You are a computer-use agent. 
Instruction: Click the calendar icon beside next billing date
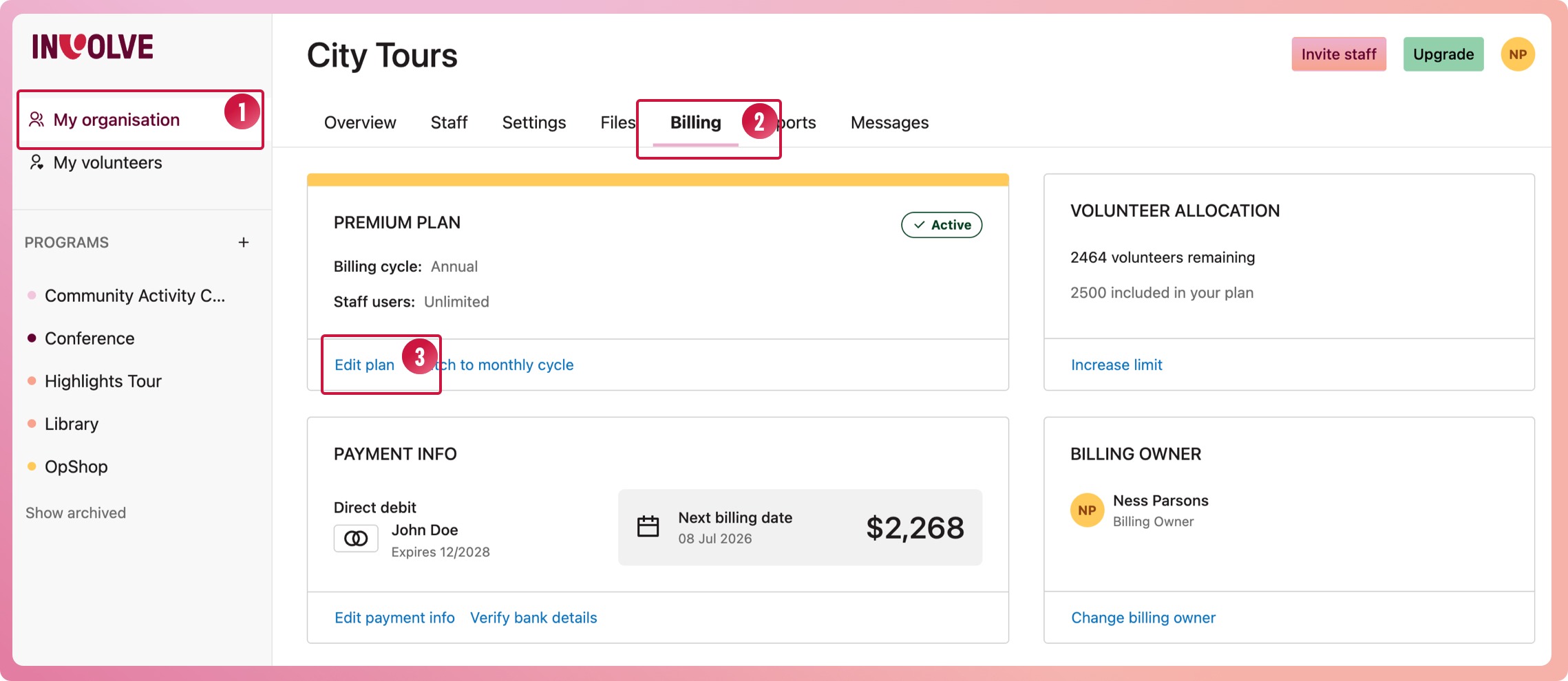tap(648, 527)
